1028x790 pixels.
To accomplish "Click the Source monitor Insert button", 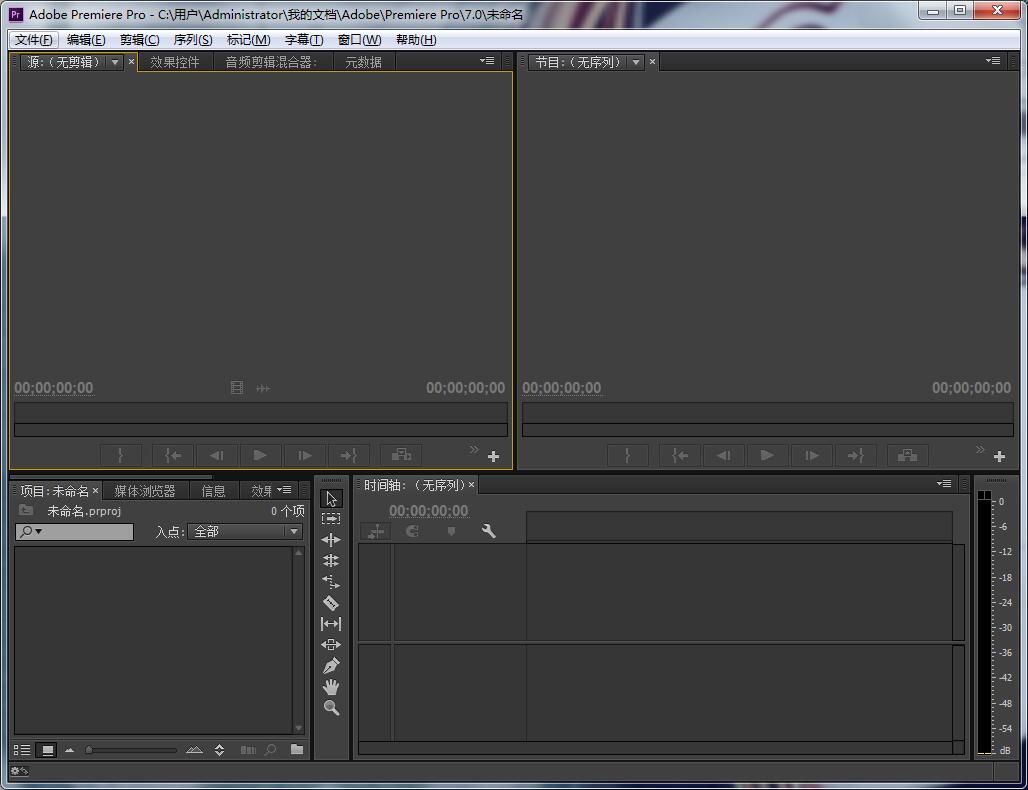I will [x=401, y=455].
